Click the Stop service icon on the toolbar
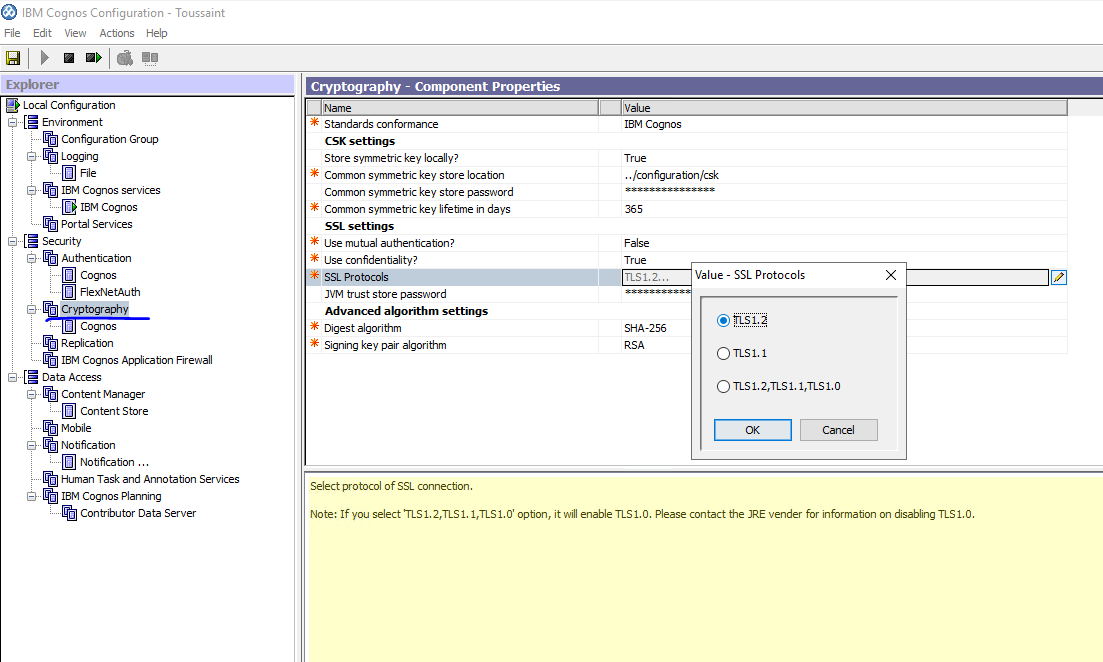This screenshot has width=1103, height=662. (68, 57)
